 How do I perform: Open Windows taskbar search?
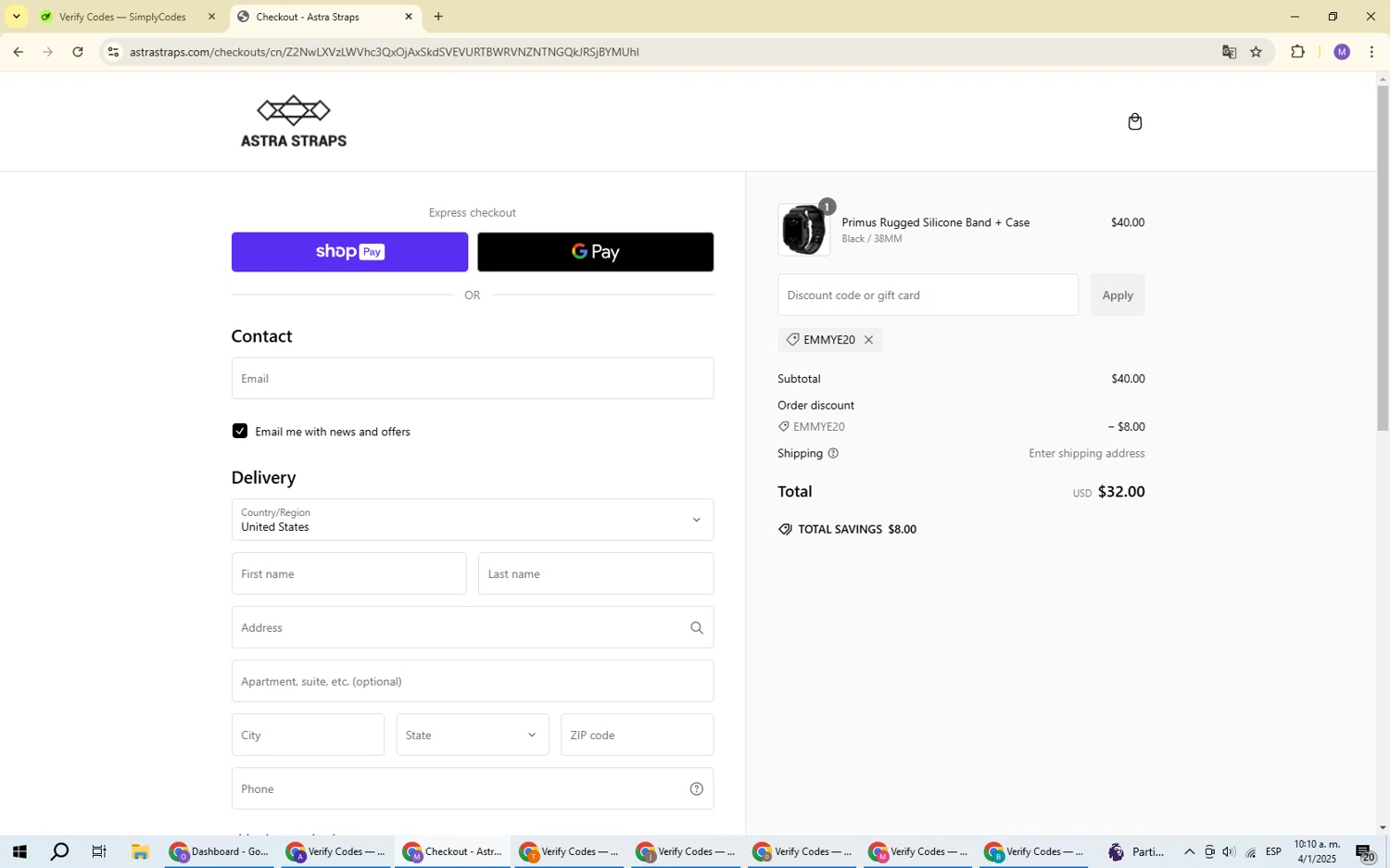[59, 852]
